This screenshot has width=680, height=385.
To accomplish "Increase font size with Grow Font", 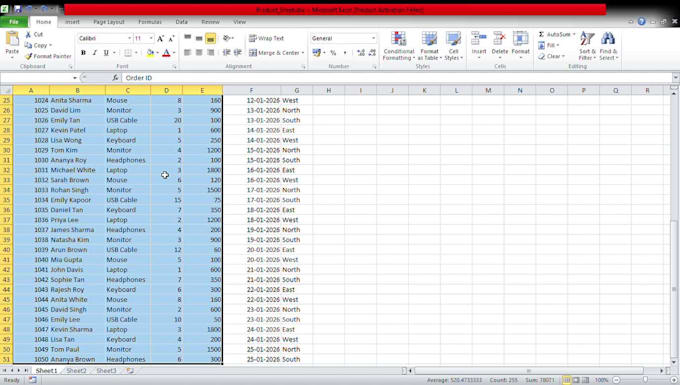I will pyautogui.click(x=160, y=39).
